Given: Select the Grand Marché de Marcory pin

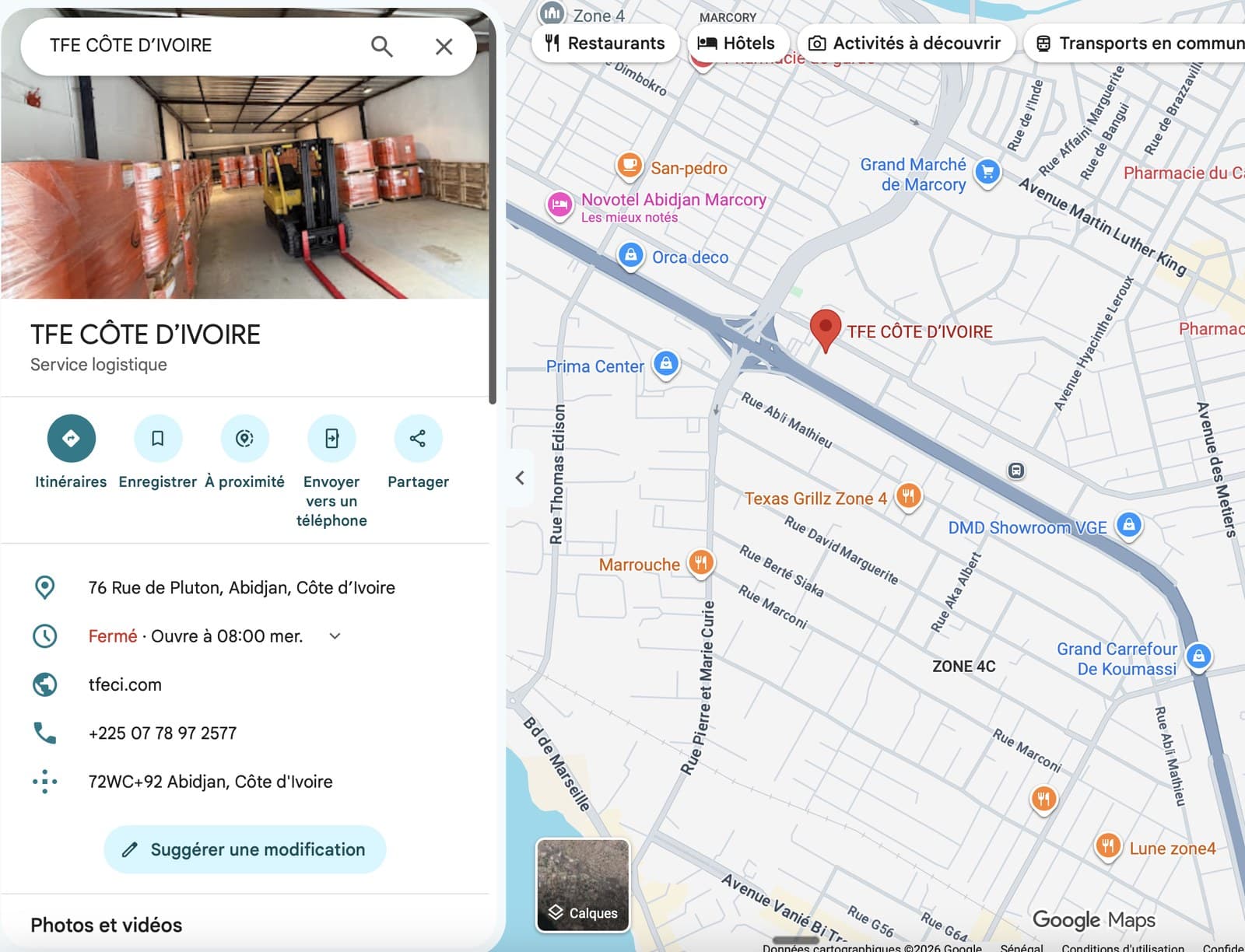Looking at the screenshot, I should [x=988, y=172].
